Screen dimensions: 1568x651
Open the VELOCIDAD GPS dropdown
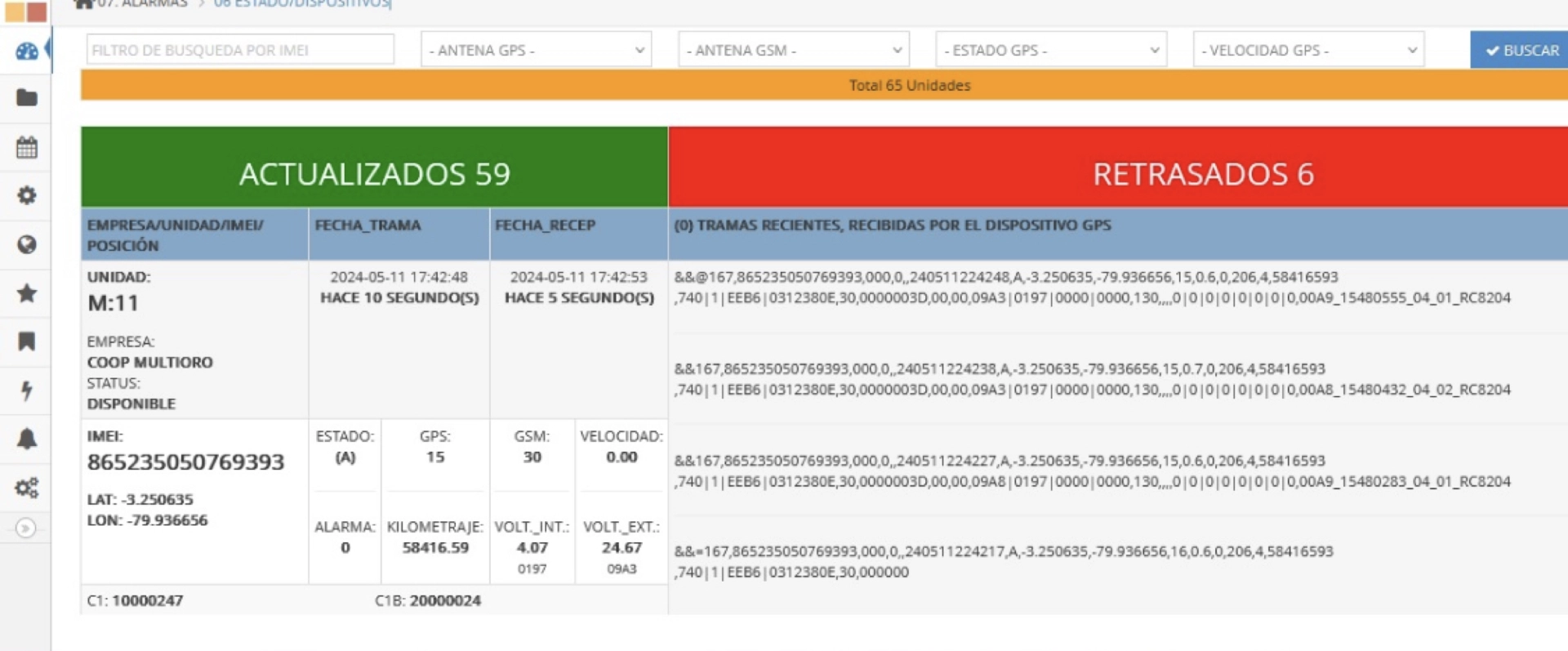(1308, 50)
